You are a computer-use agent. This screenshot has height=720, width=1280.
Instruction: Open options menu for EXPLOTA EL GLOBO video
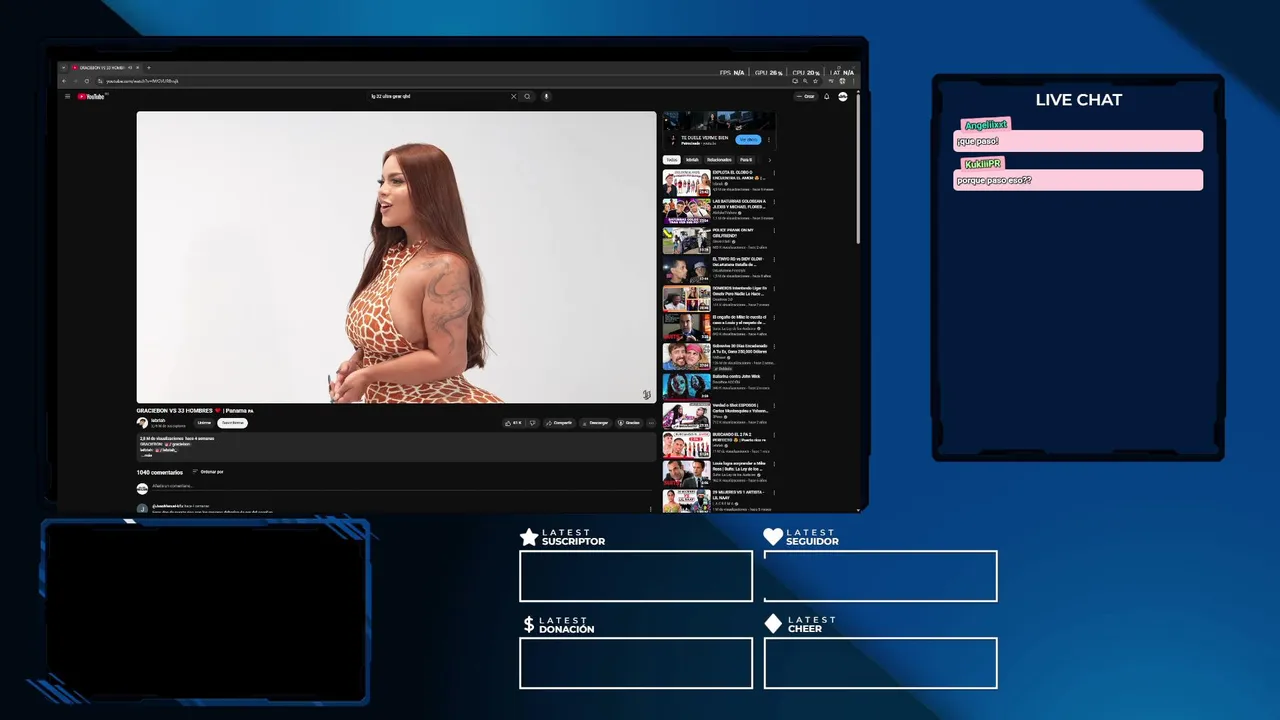(x=774, y=174)
